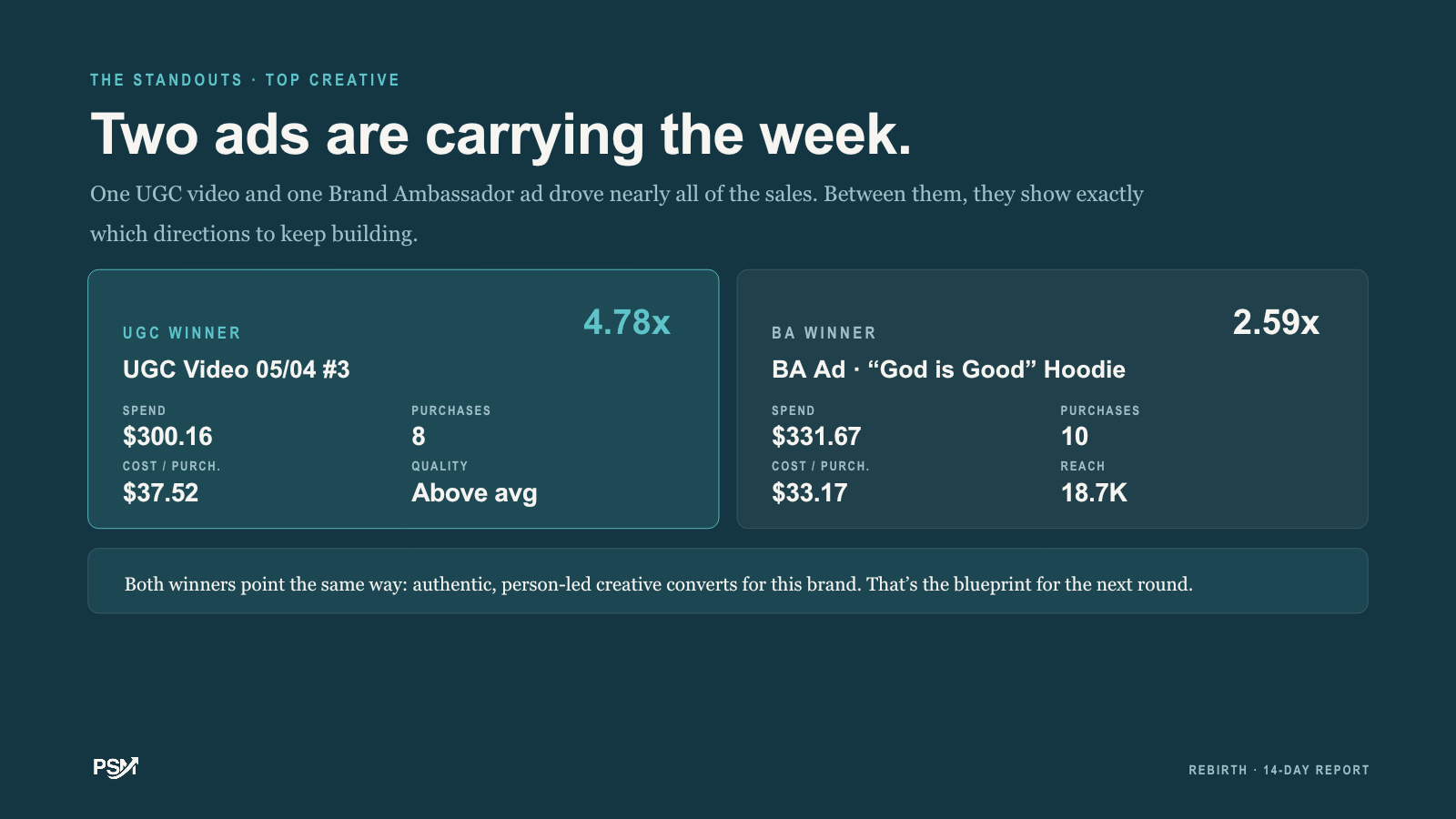This screenshot has height=819, width=1456.
Task: Select the 2.59x ROAS figure
Action: [x=1276, y=322]
